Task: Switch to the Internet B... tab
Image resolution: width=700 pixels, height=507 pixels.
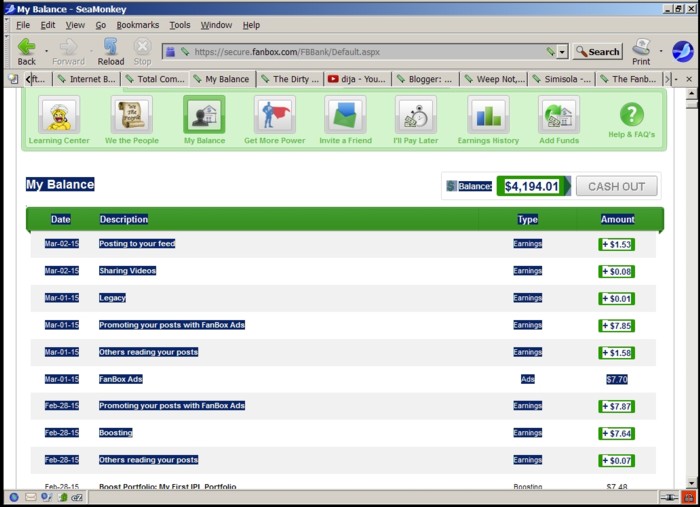Action: [87, 79]
